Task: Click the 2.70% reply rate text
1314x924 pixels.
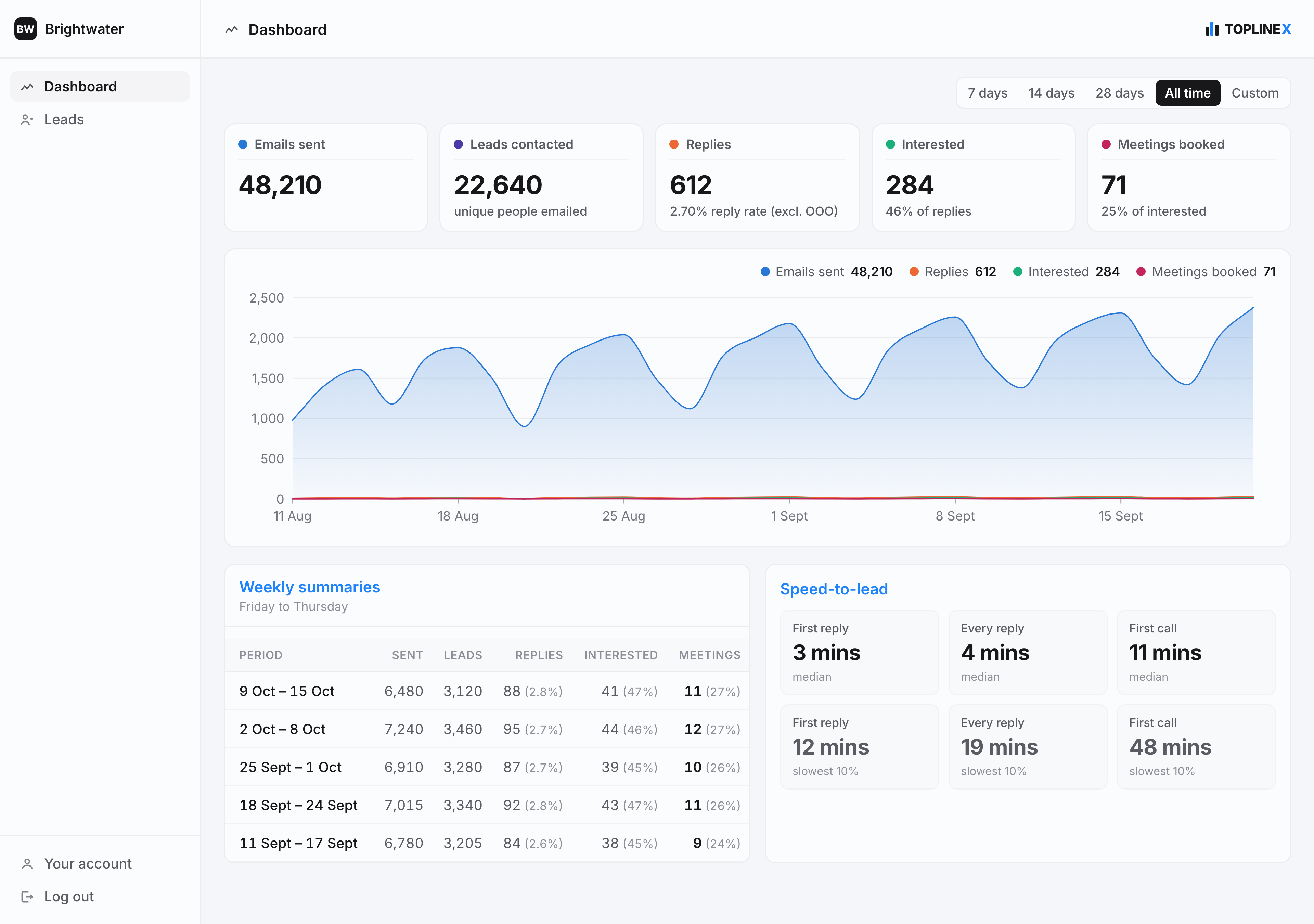Action: 754,211
